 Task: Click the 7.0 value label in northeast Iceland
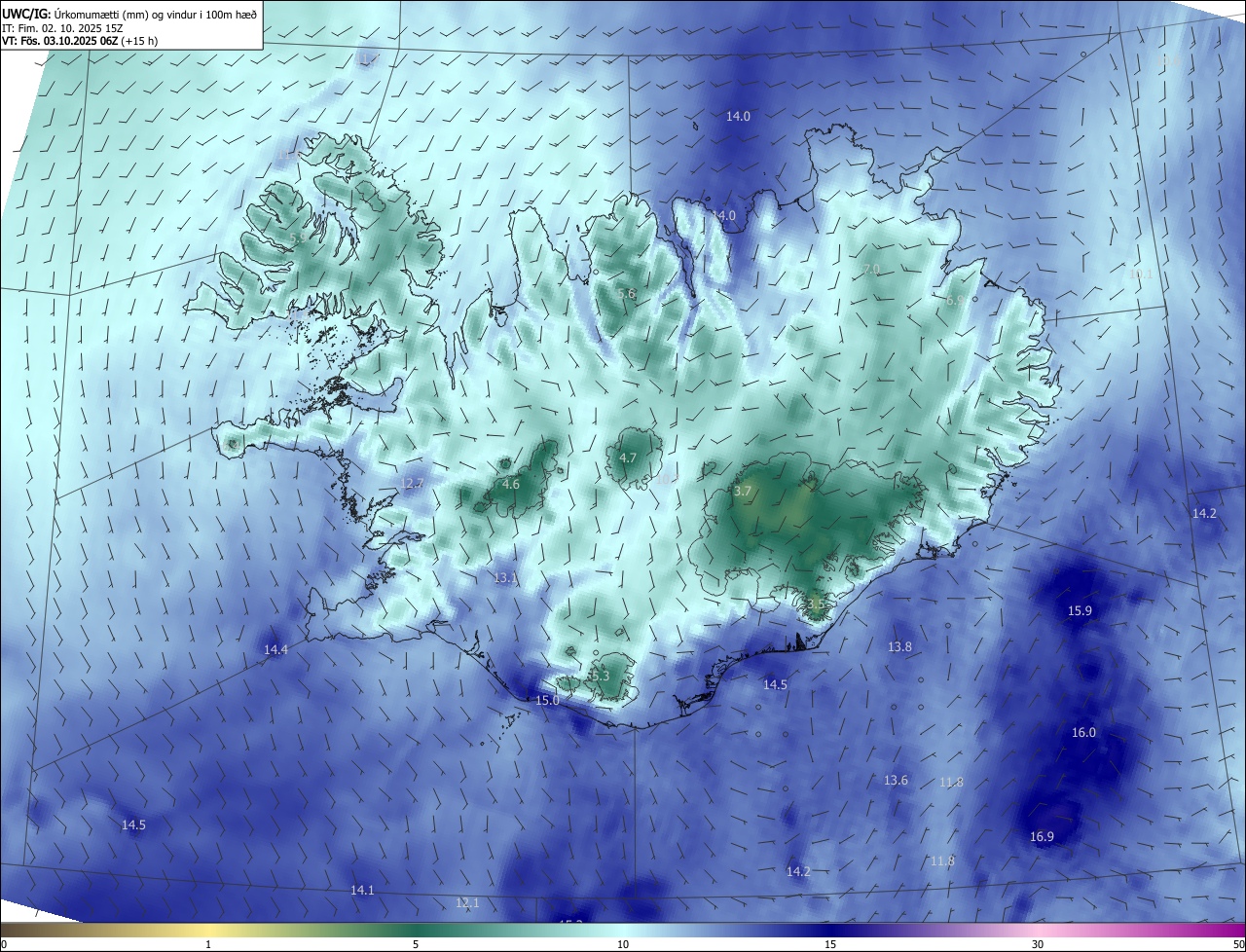point(871,270)
